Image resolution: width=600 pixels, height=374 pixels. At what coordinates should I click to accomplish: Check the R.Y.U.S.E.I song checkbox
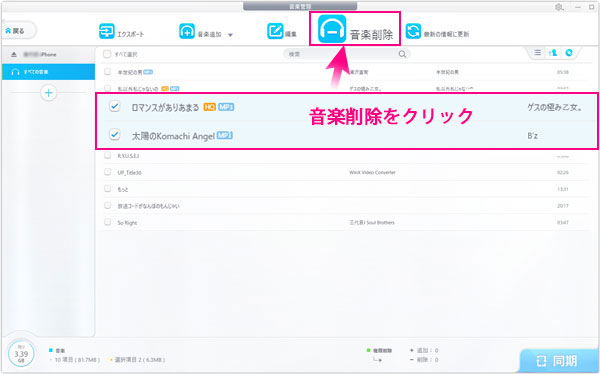[108, 155]
